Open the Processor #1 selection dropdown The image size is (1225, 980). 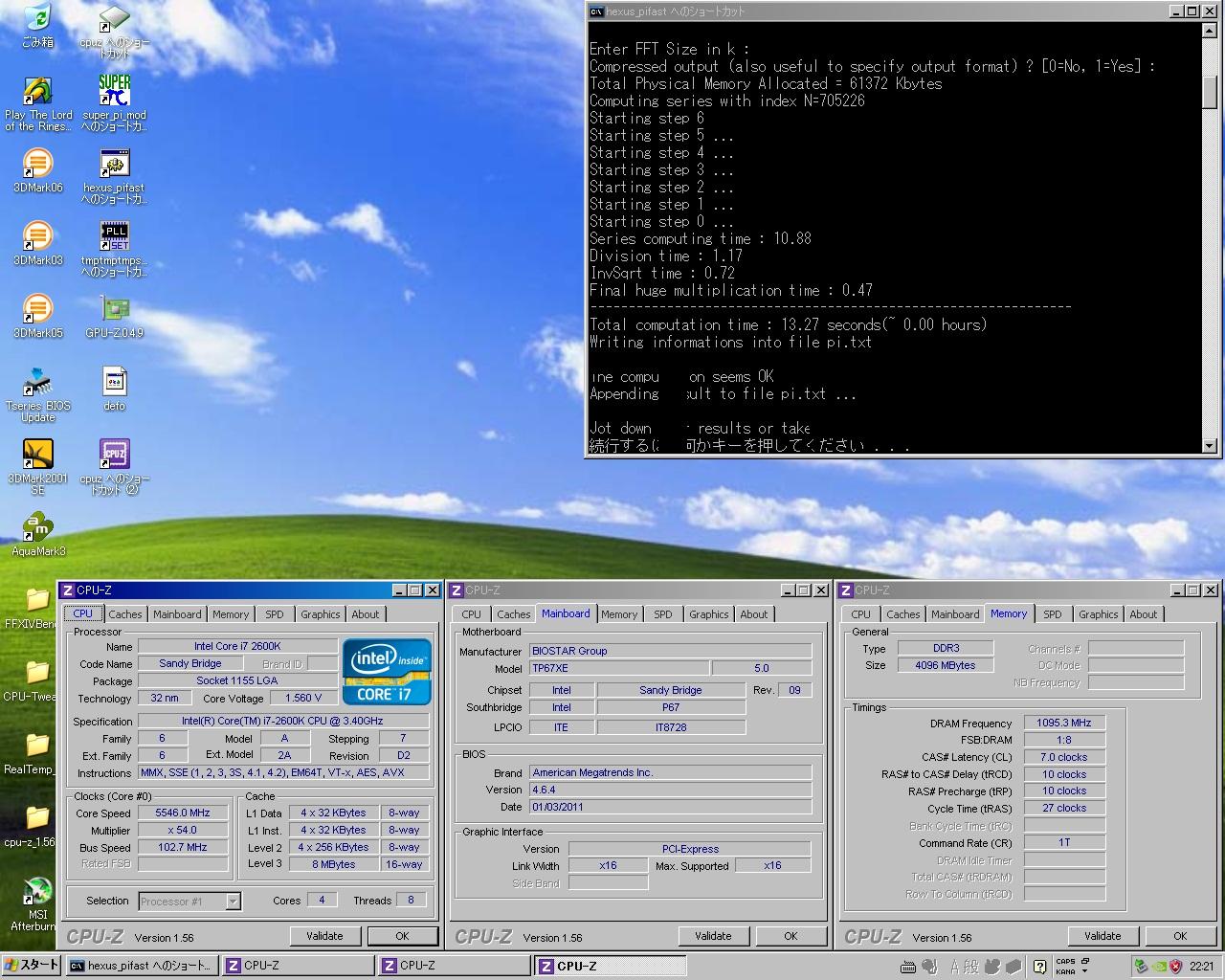[x=189, y=901]
